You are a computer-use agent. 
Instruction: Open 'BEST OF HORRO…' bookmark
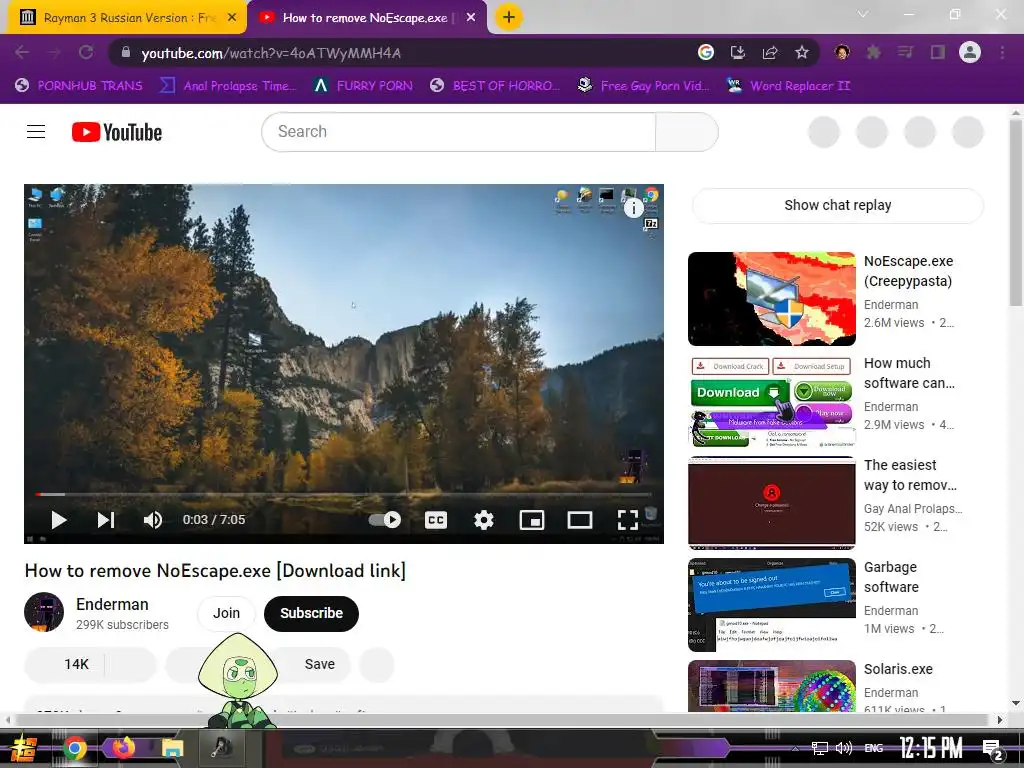coord(495,86)
